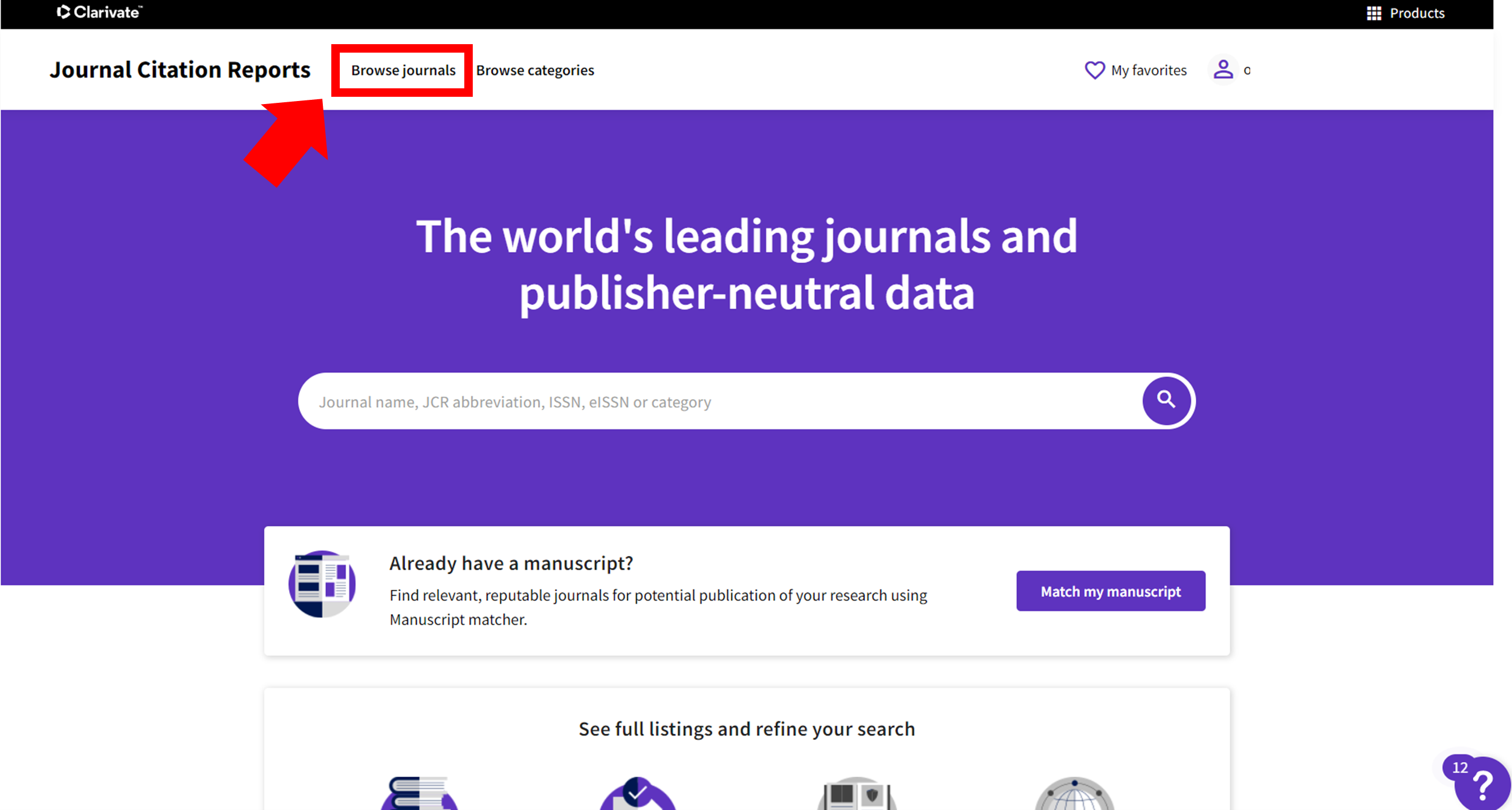Open My favorites link

[1149, 70]
